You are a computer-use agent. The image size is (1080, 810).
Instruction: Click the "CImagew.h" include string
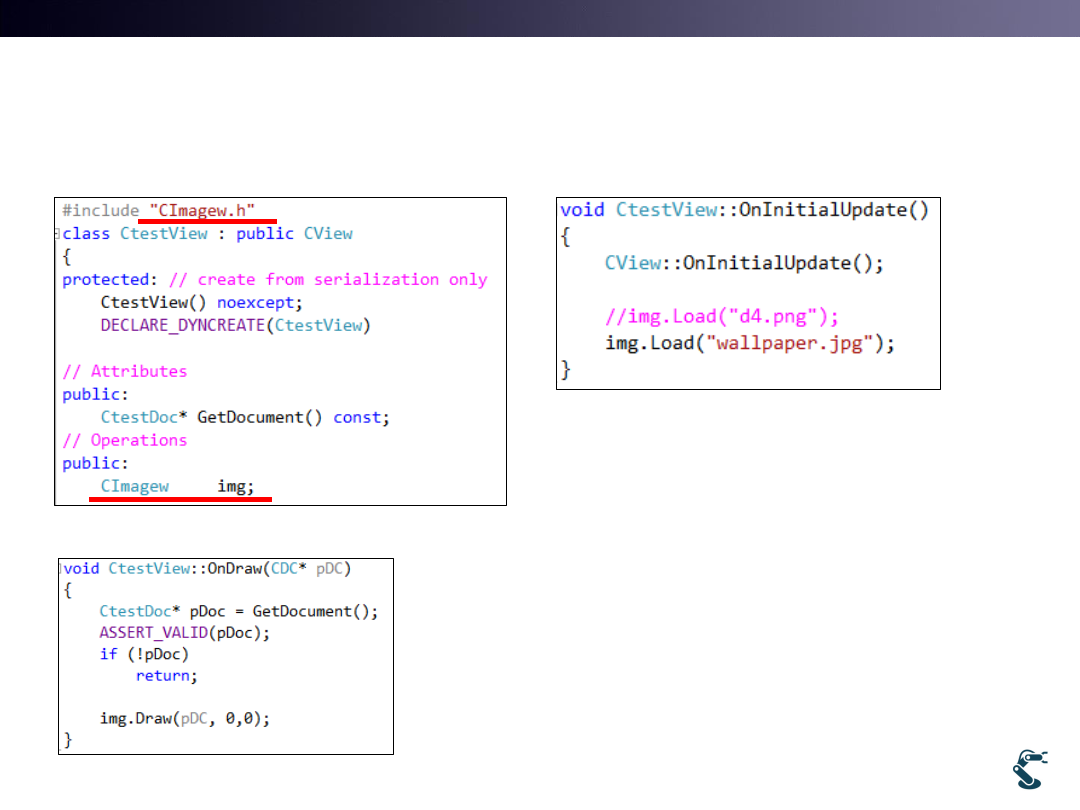click(203, 210)
